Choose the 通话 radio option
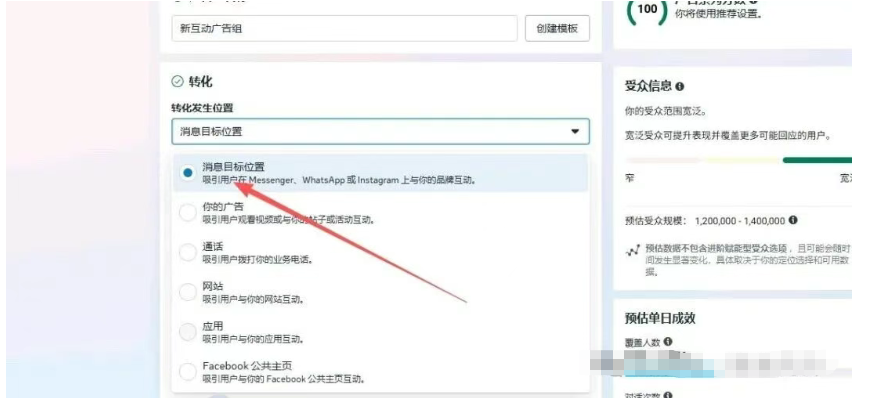 [188, 252]
